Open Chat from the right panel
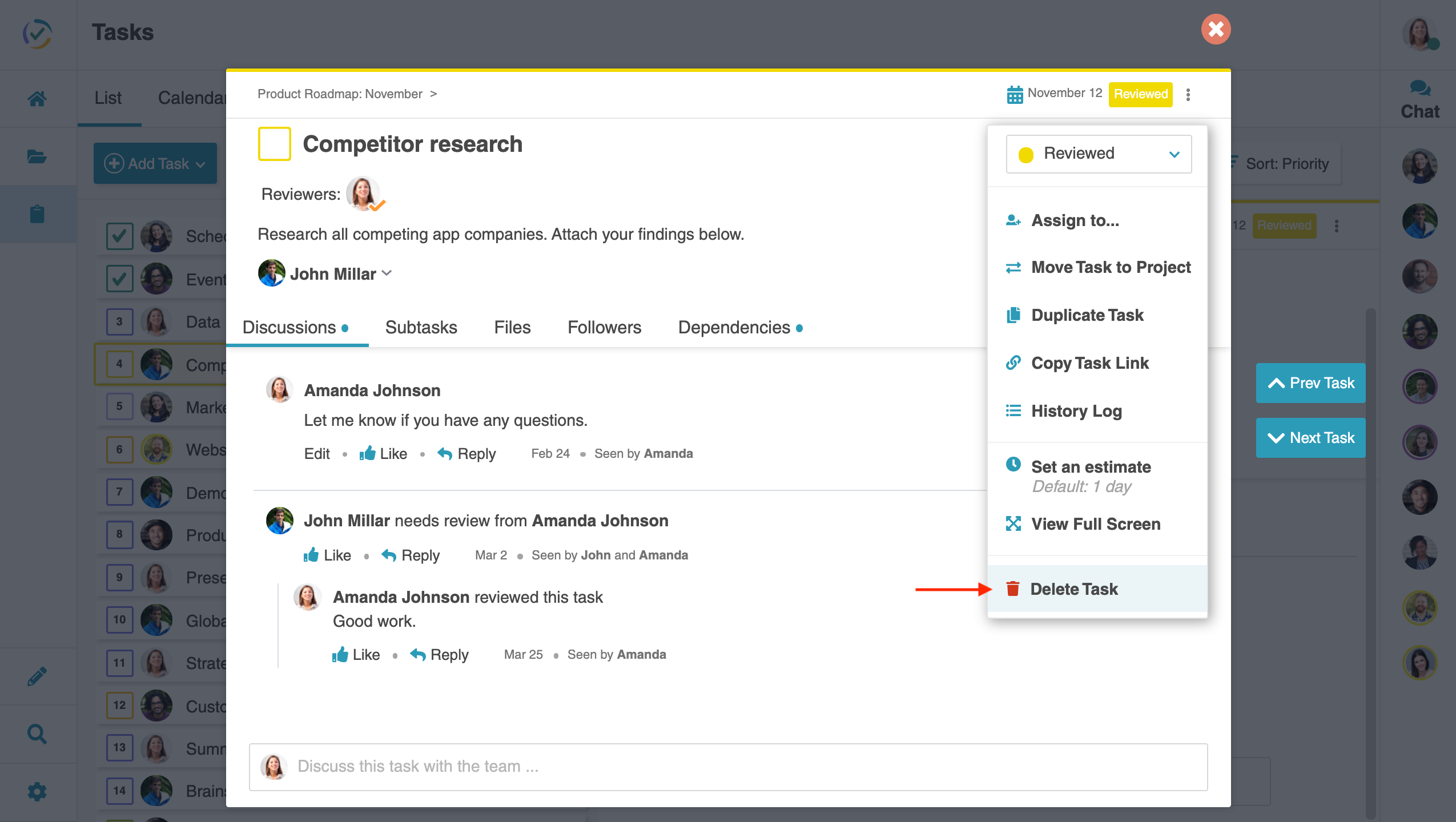This screenshot has width=1456, height=822. [1419, 98]
